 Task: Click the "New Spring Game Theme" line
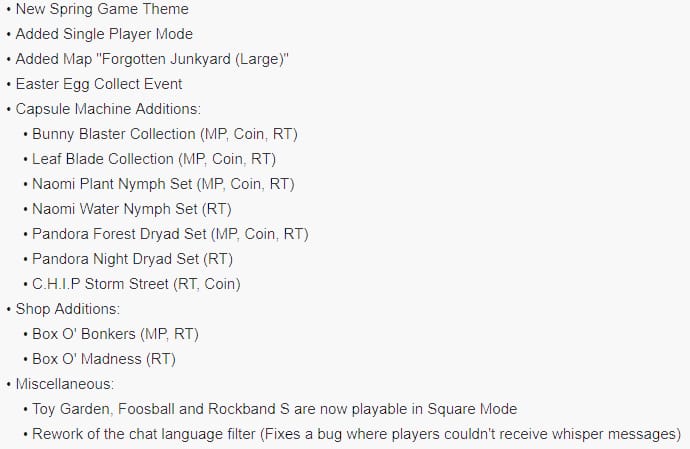pos(102,9)
